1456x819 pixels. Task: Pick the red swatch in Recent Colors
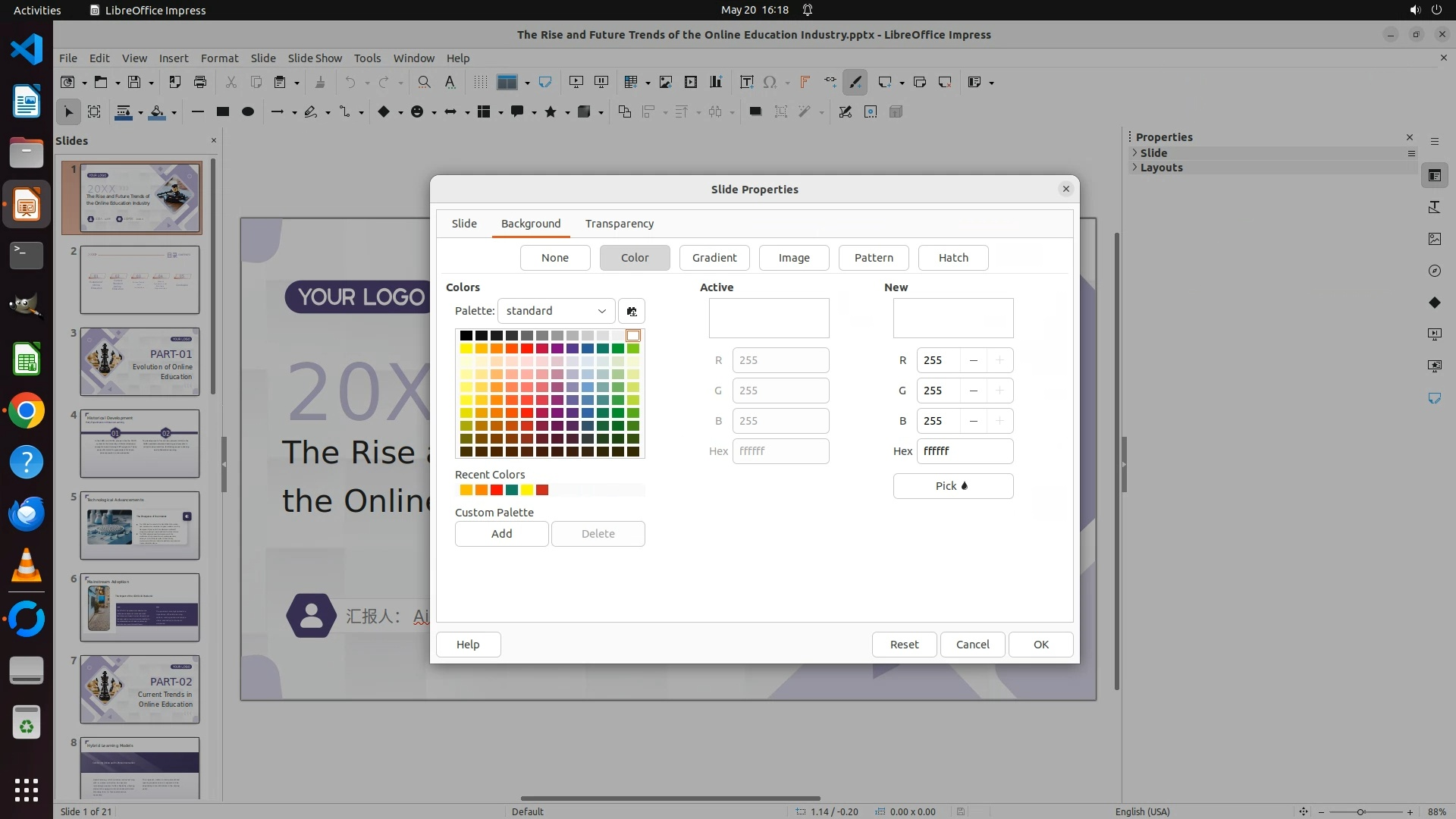tap(497, 490)
